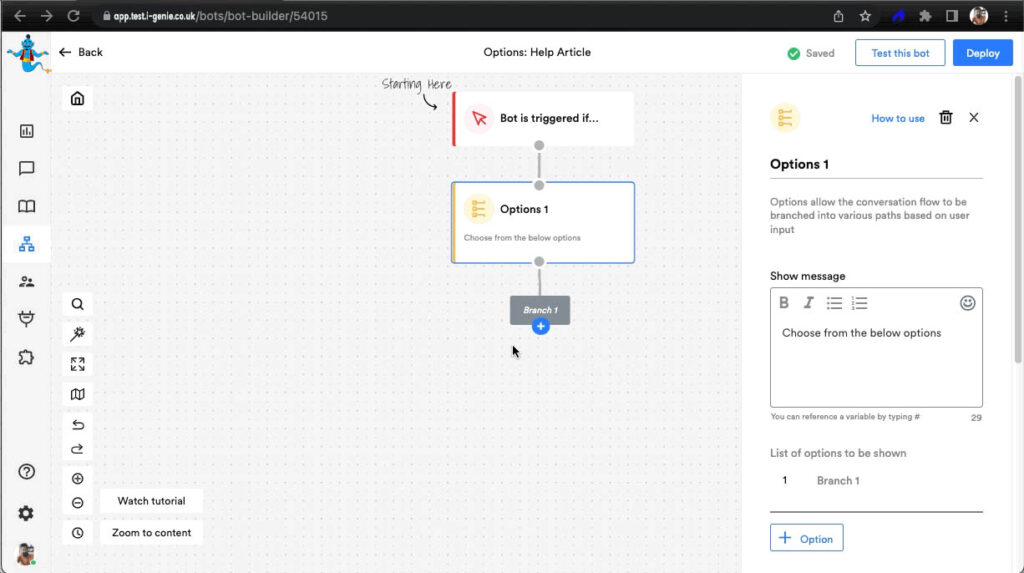
Task: Click Test this bot button
Action: point(900,53)
